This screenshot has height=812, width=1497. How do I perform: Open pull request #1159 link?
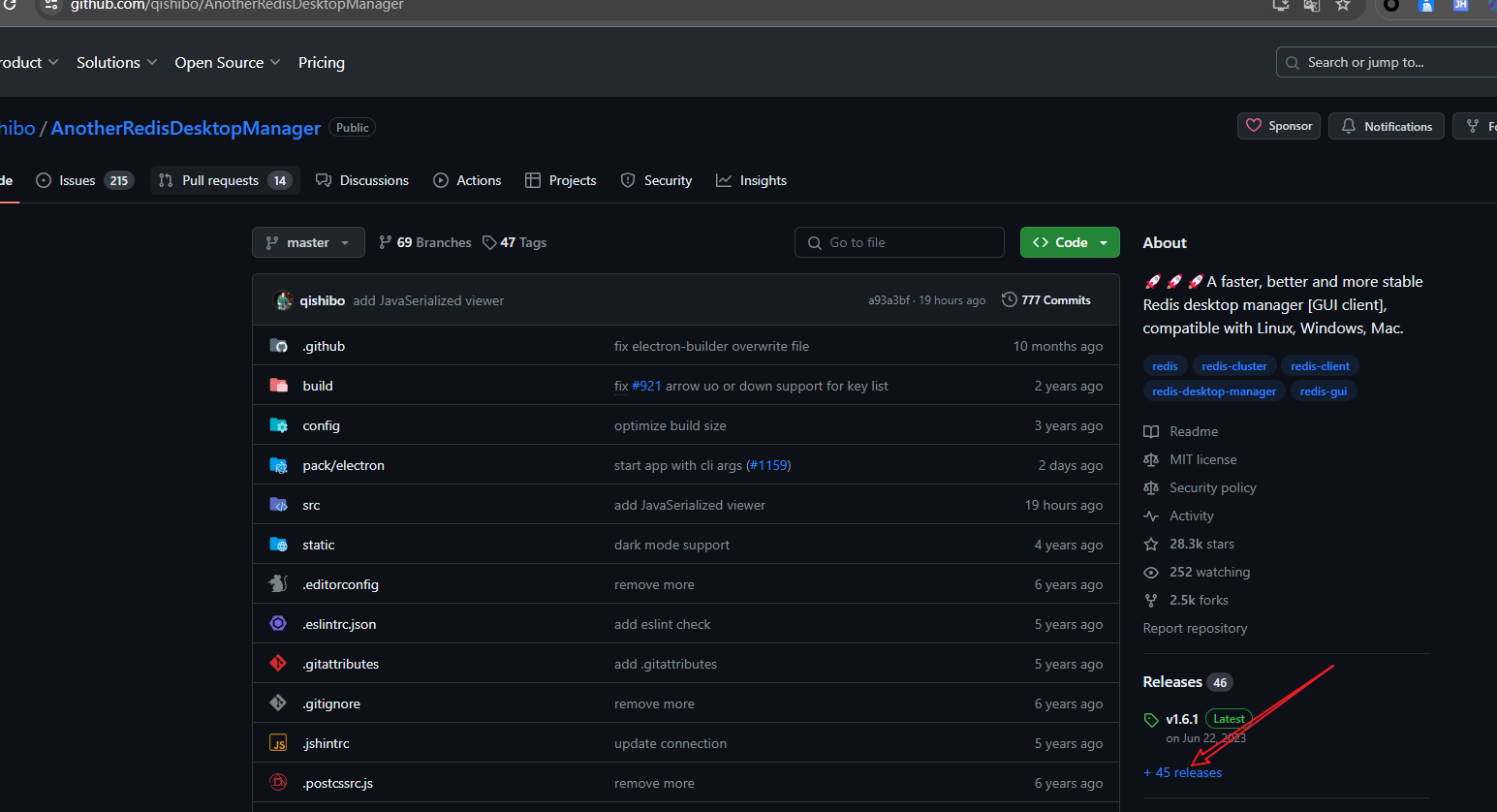point(768,465)
